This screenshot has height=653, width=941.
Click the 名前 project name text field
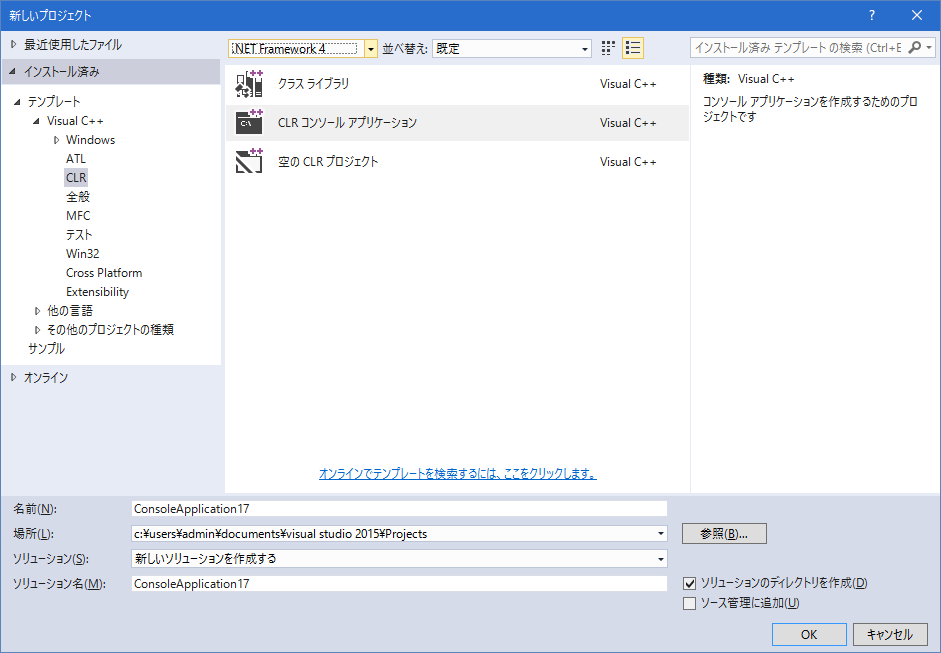(x=398, y=508)
